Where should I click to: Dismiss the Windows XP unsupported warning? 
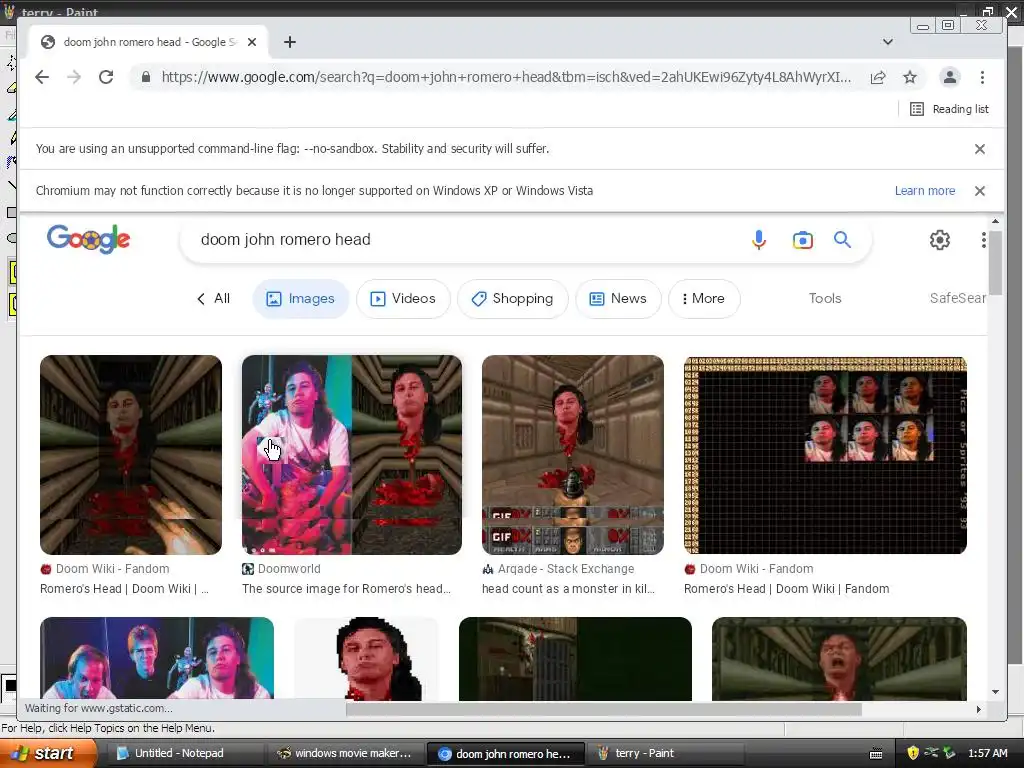(x=980, y=191)
